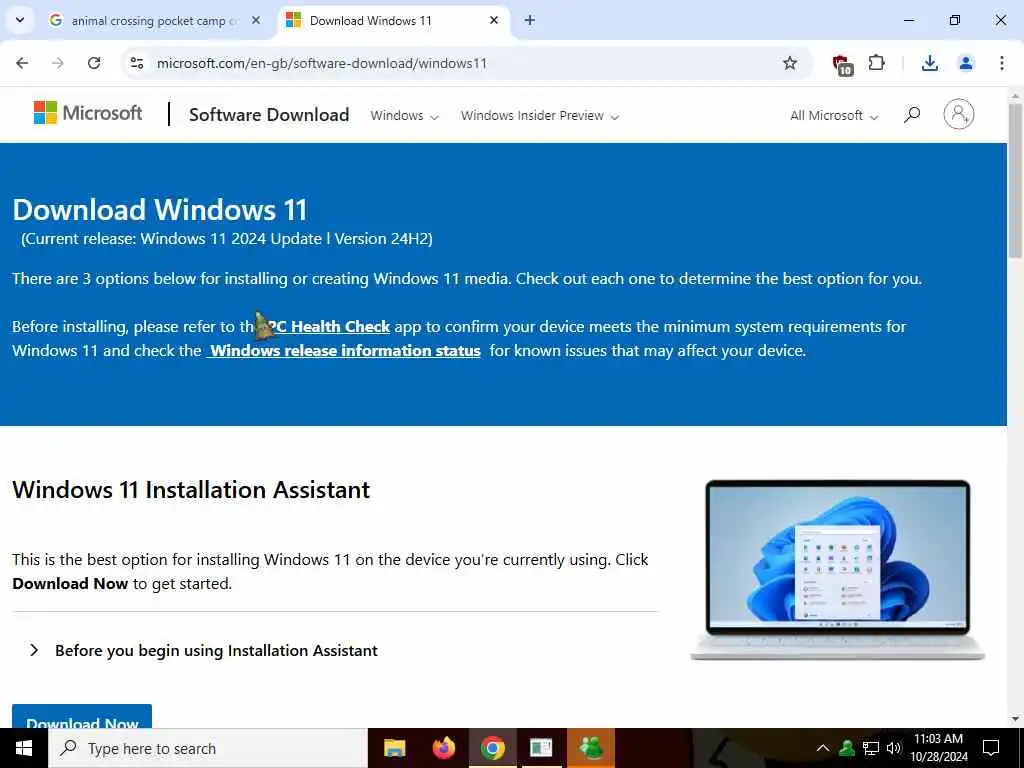Open a new browser tab
Screen dimensions: 1024x768
pyautogui.click(x=530, y=20)
